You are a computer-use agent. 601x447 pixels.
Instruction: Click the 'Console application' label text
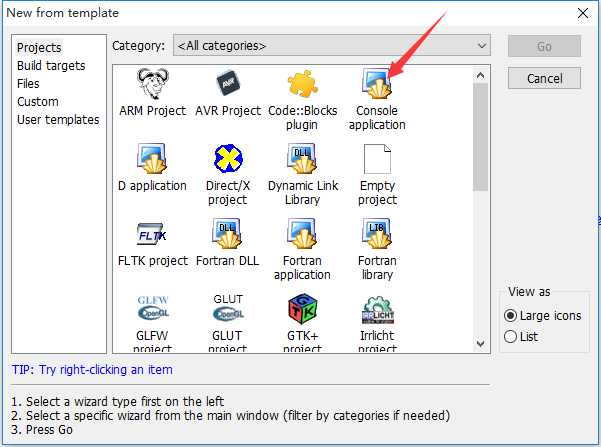[377, 118]
